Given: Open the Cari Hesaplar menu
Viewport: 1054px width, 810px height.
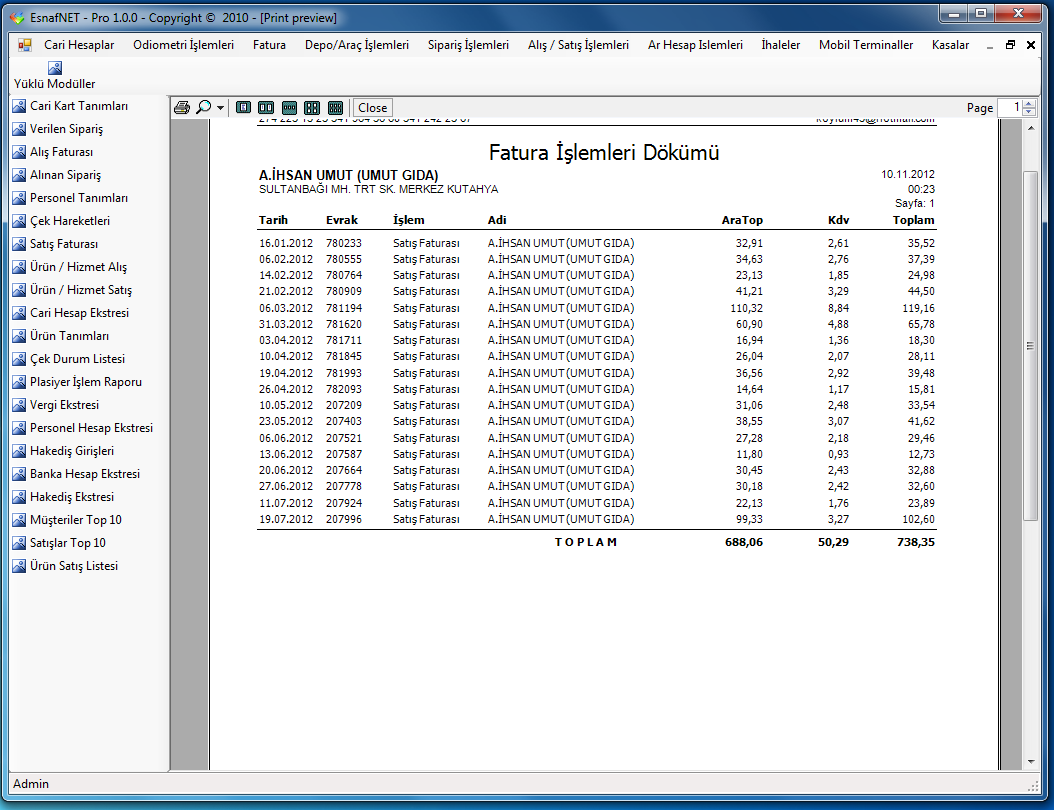Looking at the screenshot, I should coord(79,45).
